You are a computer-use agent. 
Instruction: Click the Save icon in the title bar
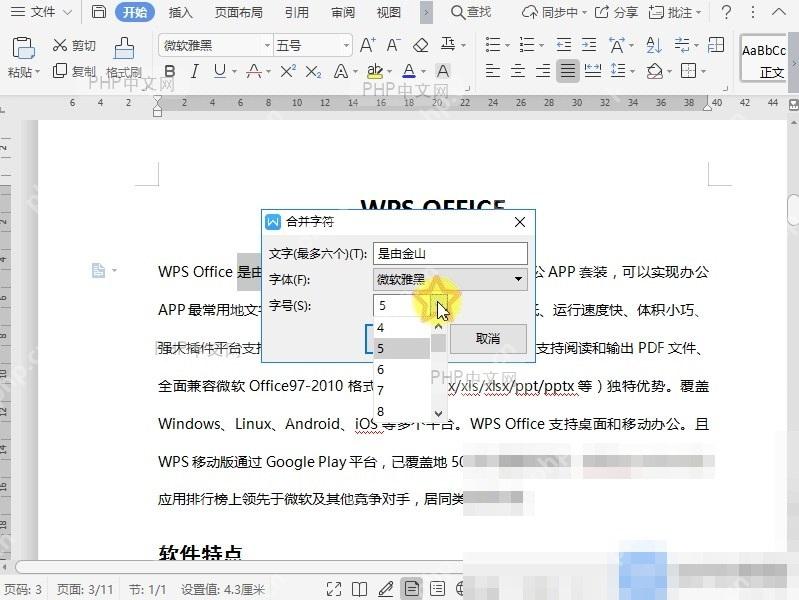(x=99, y=12)
